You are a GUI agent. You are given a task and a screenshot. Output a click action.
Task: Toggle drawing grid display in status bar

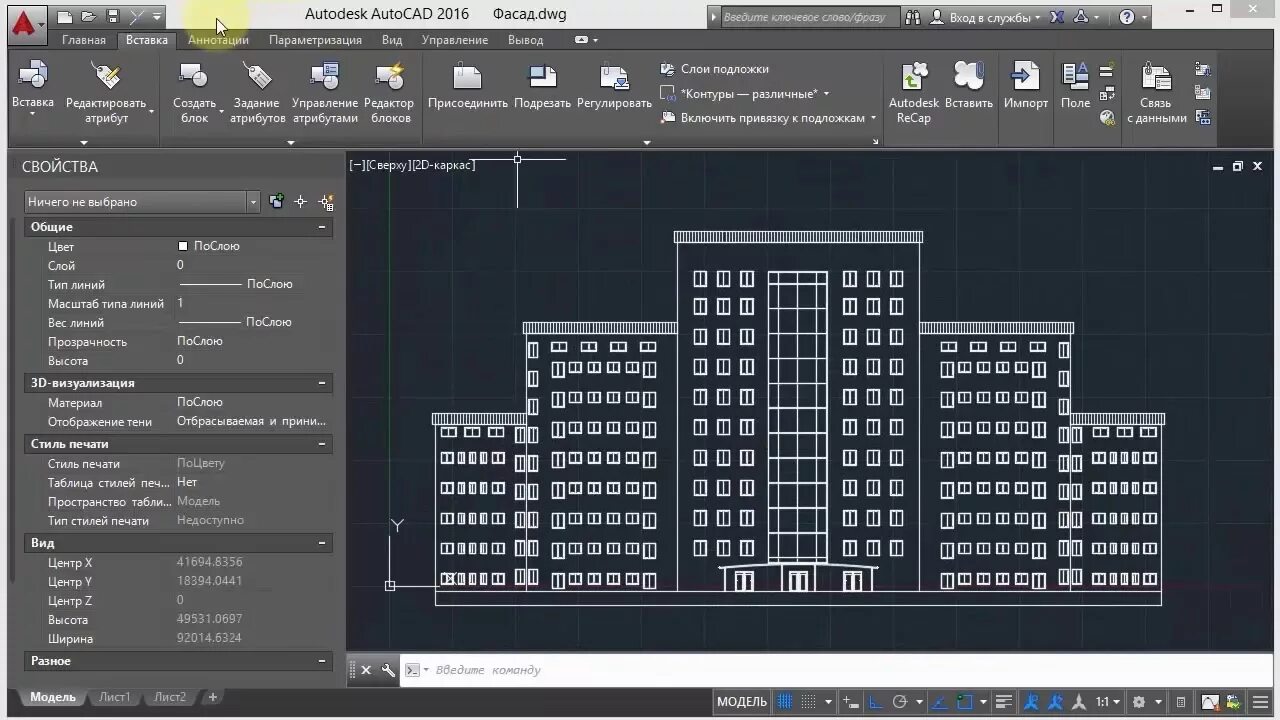click(784, 702)
